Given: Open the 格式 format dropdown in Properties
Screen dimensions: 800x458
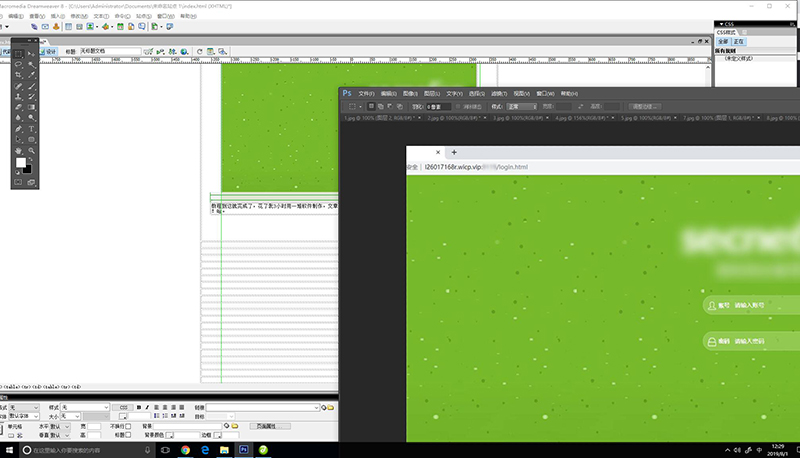Looking at the screenshot, I should click(25, 408).
